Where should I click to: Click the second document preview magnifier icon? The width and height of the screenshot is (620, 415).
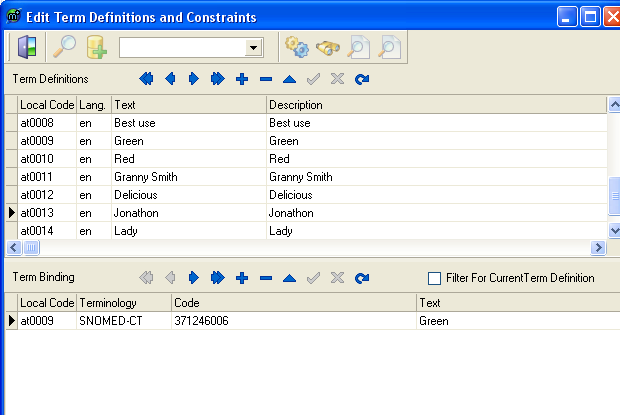point(389,47)
